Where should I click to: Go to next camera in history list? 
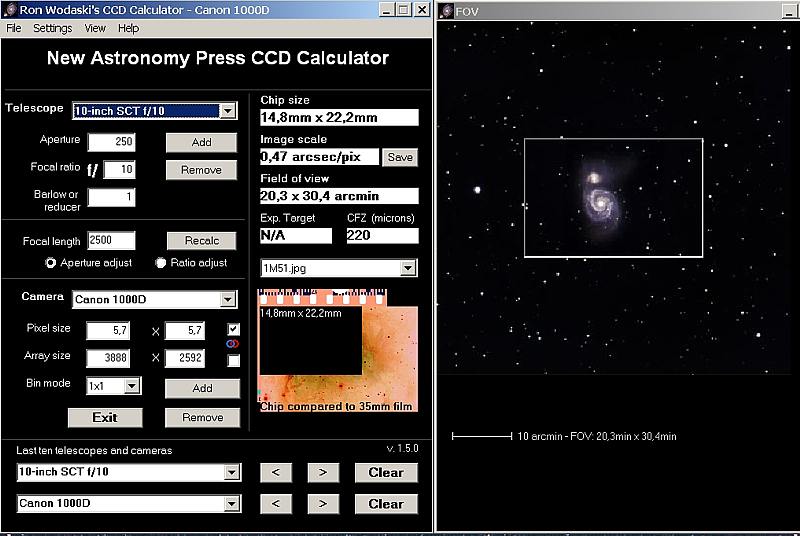[x=323, y=503]
